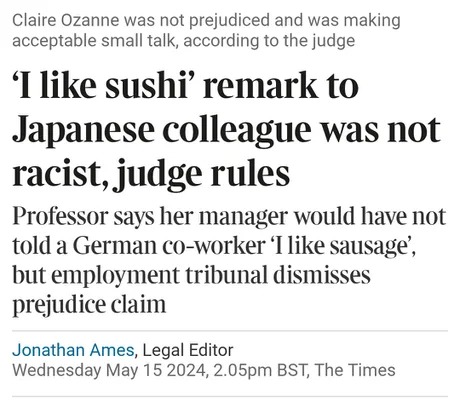Click the 'Wednesday May 15 2024' date

click(x=109, y=370)
